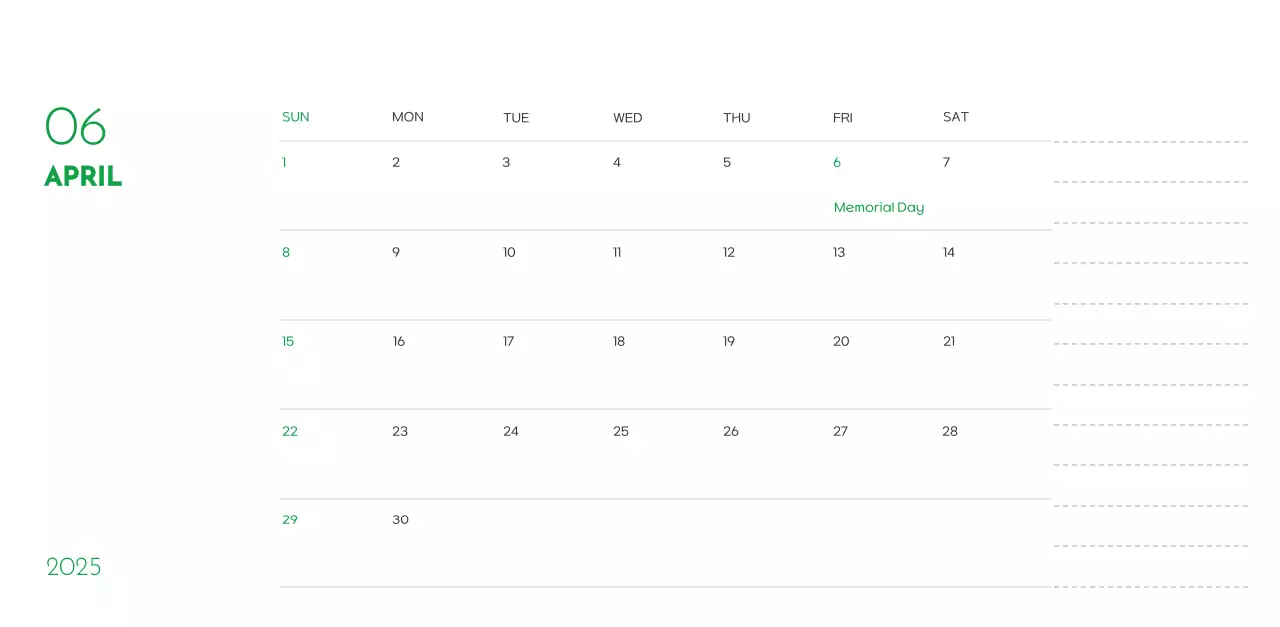Select the 2025 year label

[73, 567]
